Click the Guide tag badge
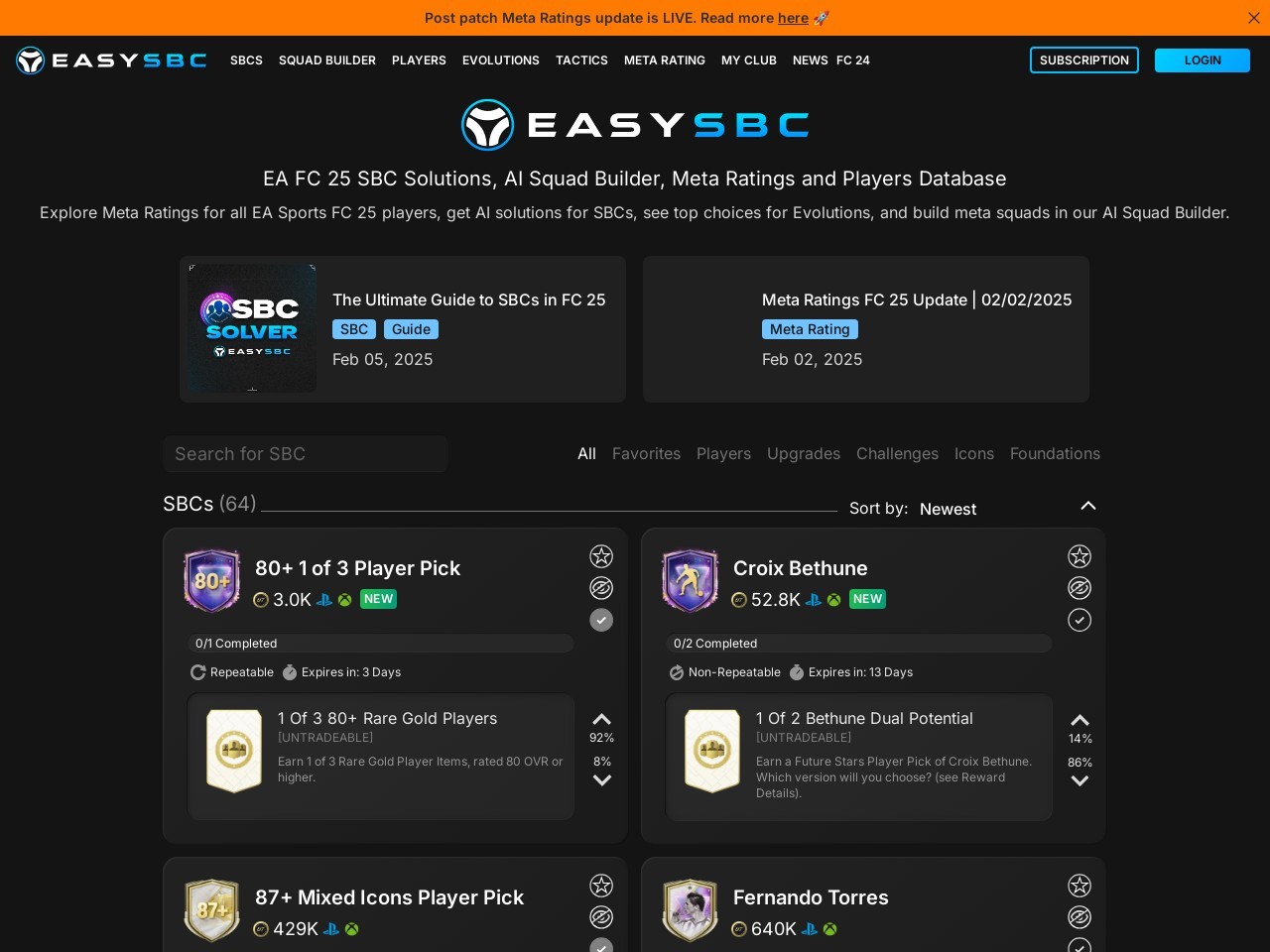1270x952 pixels. (411, 329)
